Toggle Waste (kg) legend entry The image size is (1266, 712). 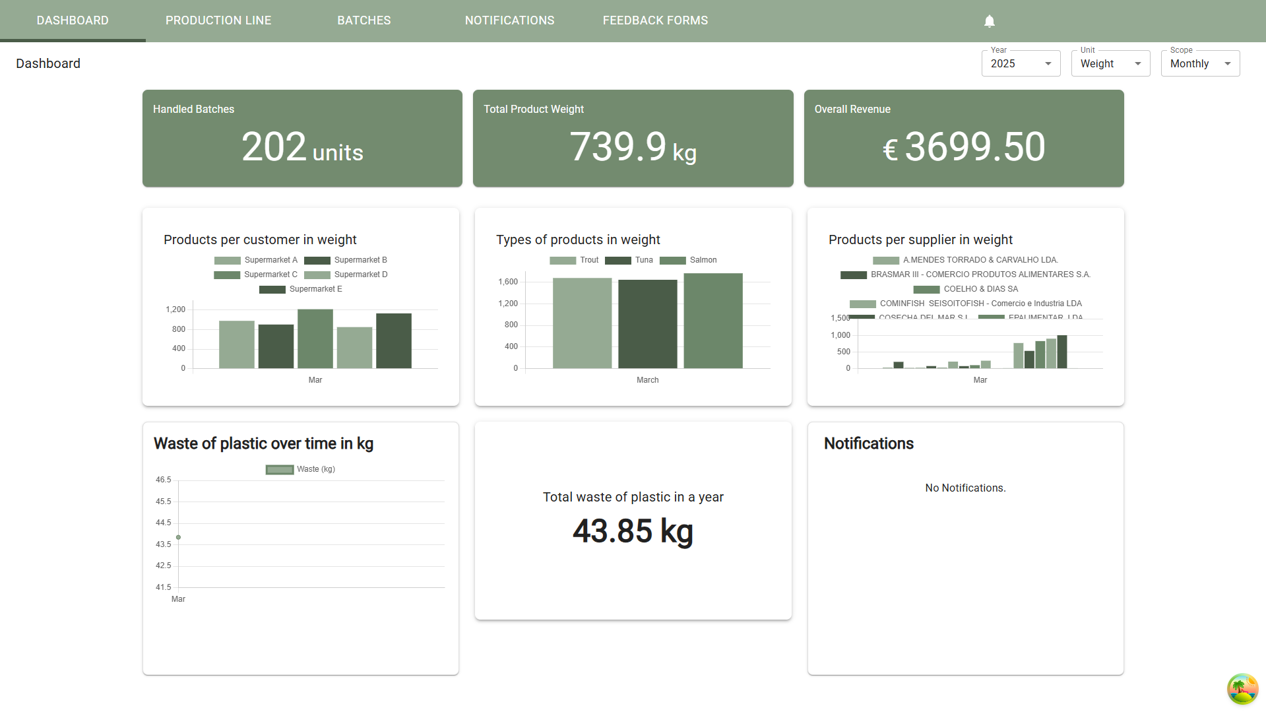300,469
